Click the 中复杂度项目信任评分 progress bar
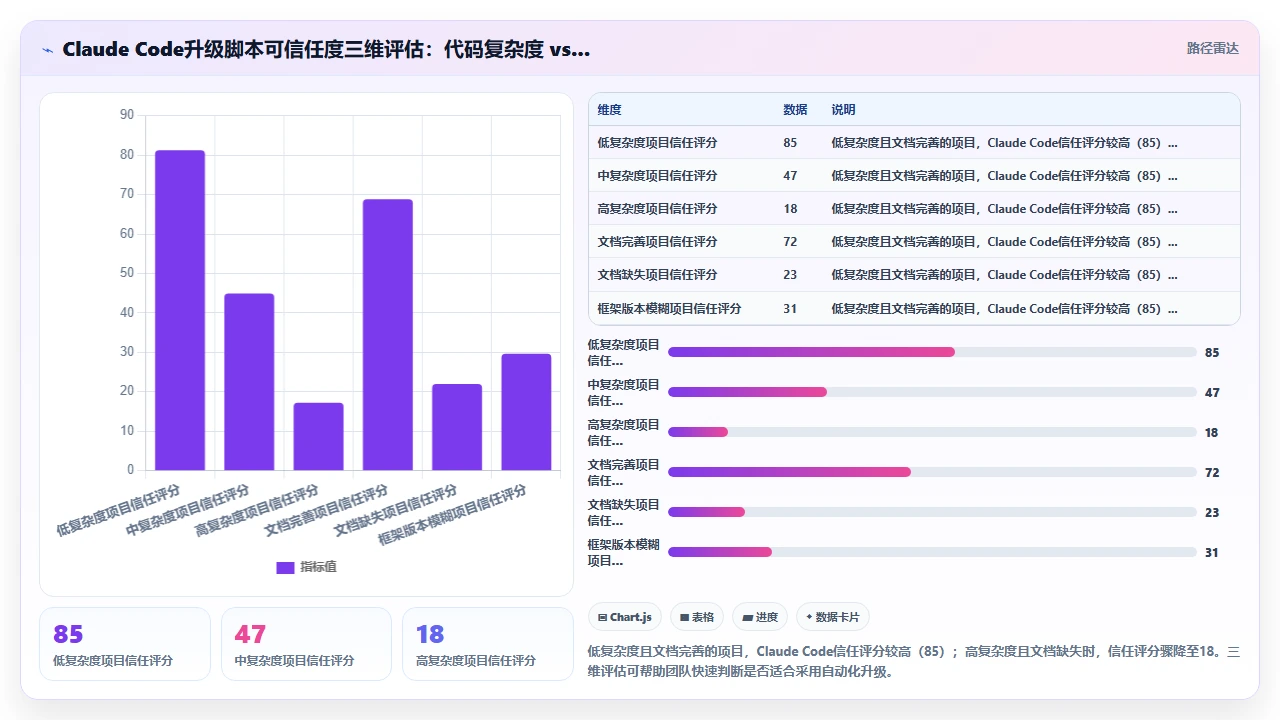The image size is (1280, 720). tap(932, 392)
